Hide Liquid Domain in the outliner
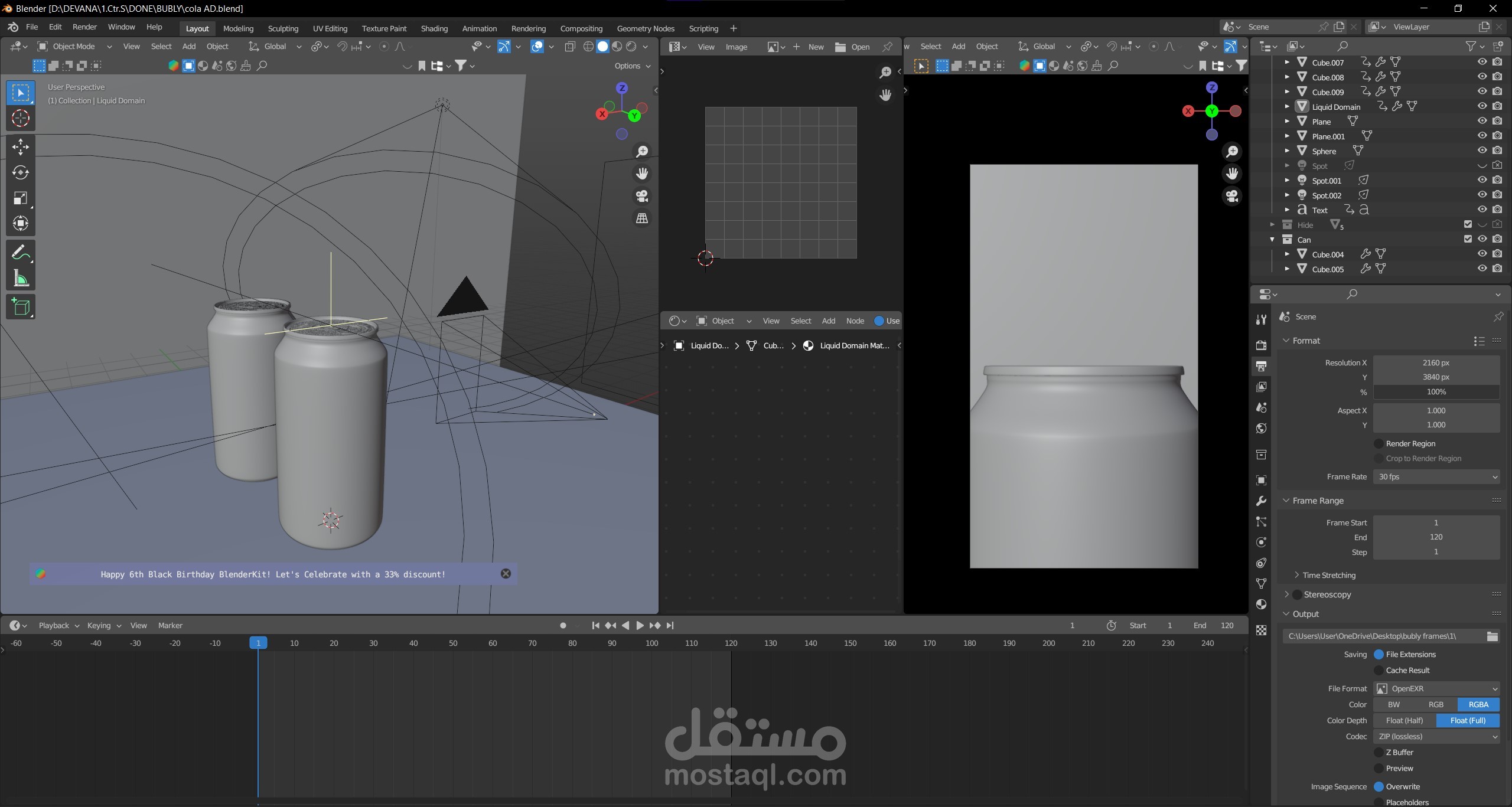Image resolution: width=1512 pixels, height=807 pixels. [x=1482, y=106]
